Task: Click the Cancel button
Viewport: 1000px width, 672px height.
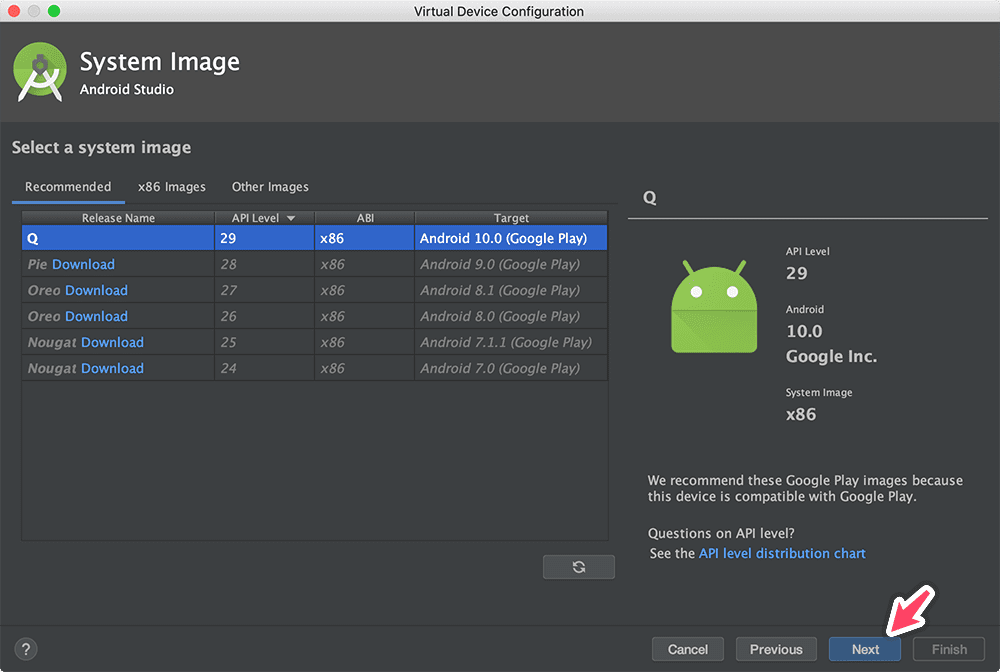Action: pyautogui.click(x=688, y=649)
